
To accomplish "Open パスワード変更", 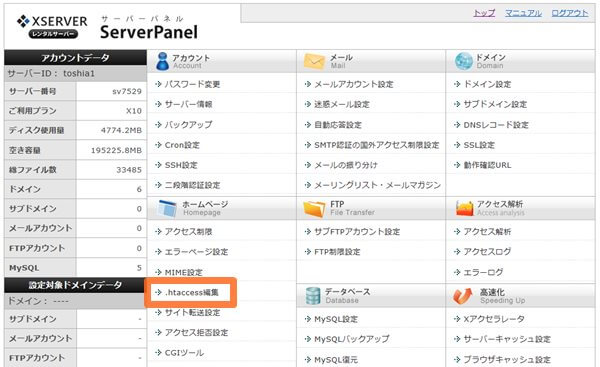I will tap(192, 84).
